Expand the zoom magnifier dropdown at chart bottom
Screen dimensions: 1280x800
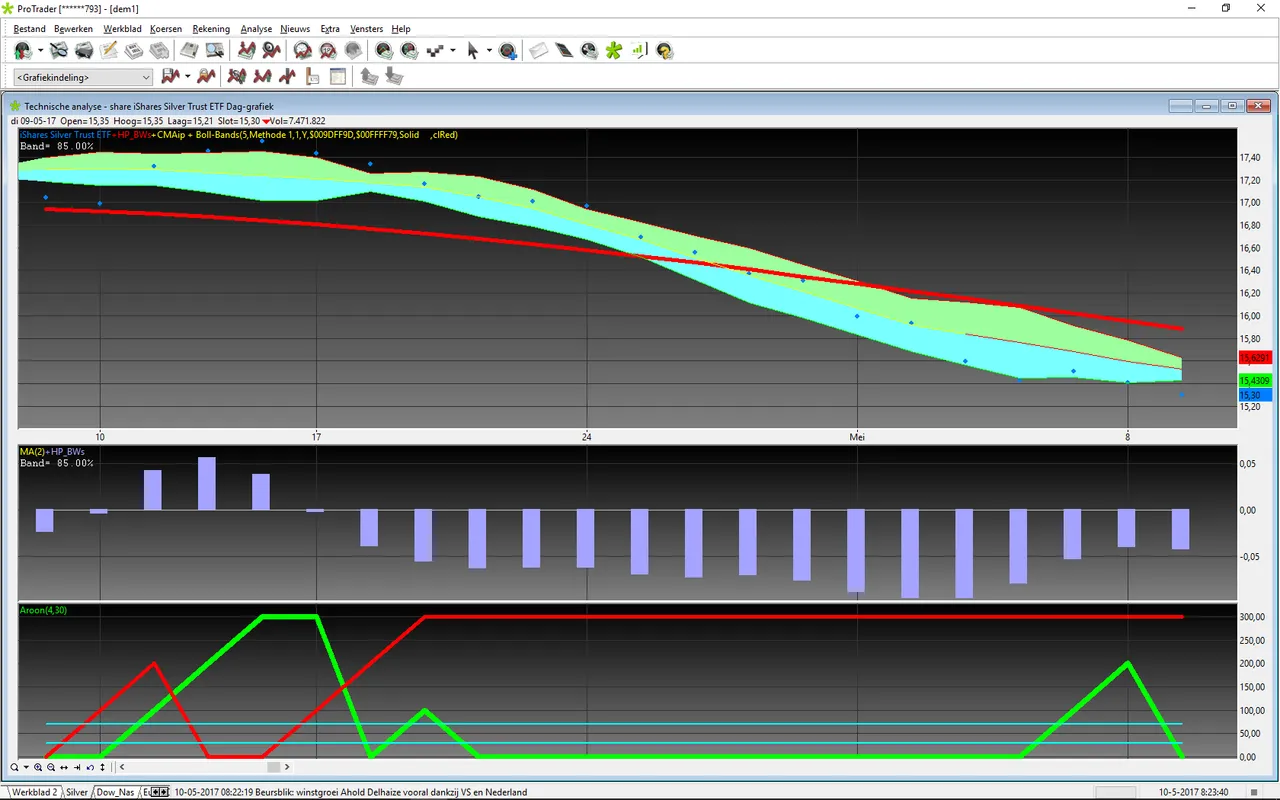[x=26, y=767]
